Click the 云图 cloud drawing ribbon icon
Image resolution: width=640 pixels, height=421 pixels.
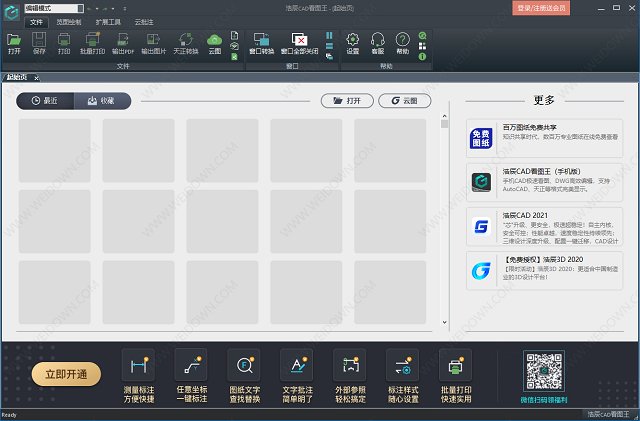(214, 41)
